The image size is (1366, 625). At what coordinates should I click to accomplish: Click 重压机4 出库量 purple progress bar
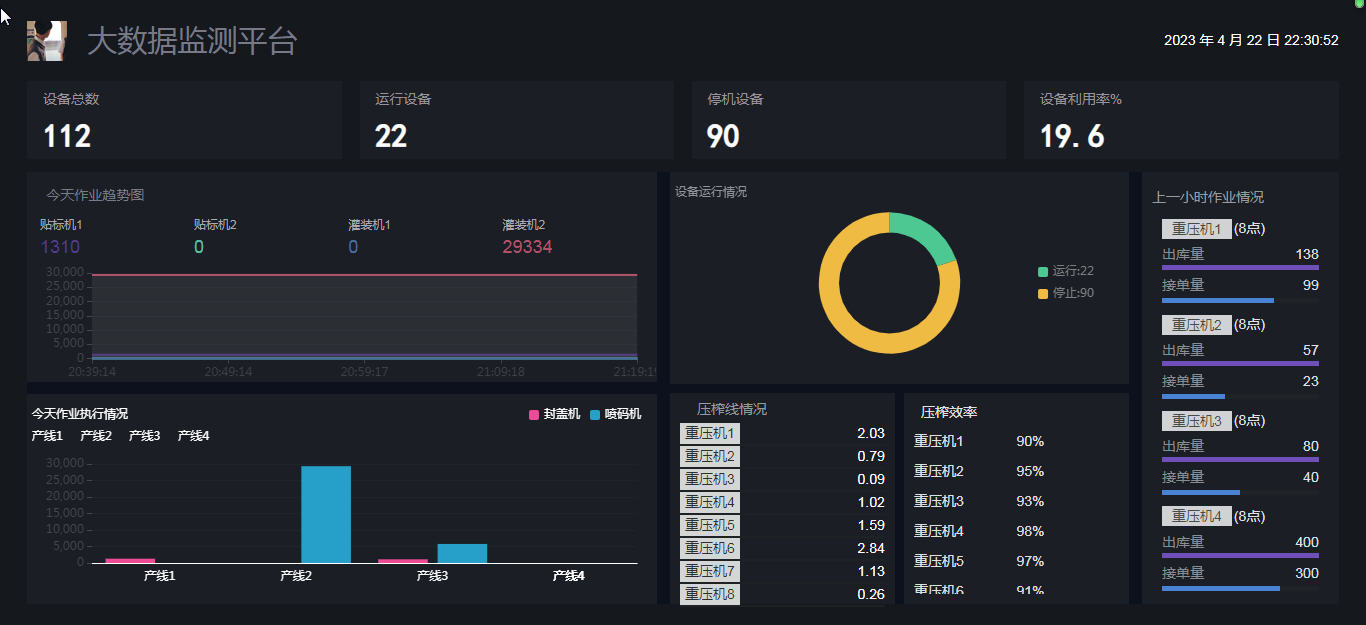pos(1240,555)
